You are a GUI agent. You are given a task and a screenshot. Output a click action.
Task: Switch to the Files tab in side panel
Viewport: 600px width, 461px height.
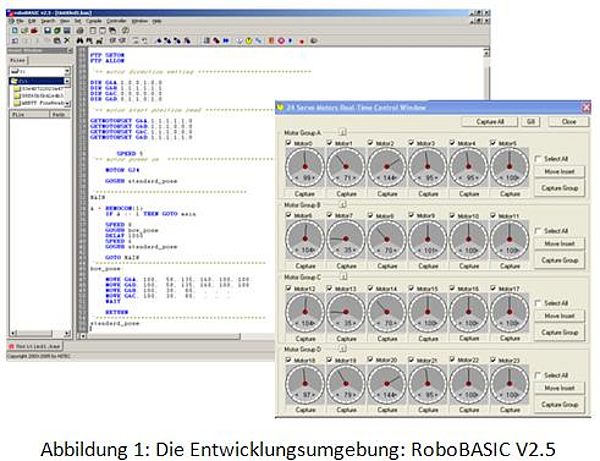(x=17, y=60)
